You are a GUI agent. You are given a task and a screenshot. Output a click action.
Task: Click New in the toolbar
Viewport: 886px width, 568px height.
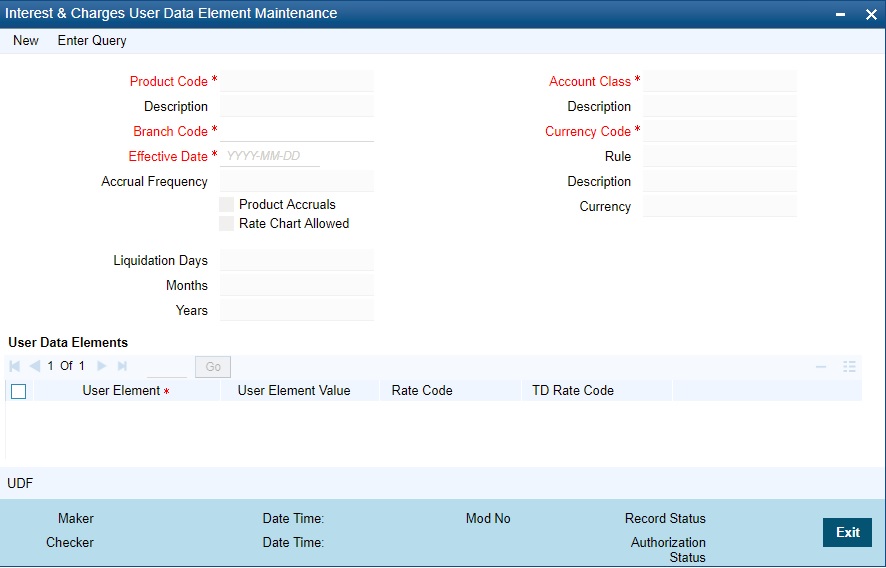click(x=26, y=41)
